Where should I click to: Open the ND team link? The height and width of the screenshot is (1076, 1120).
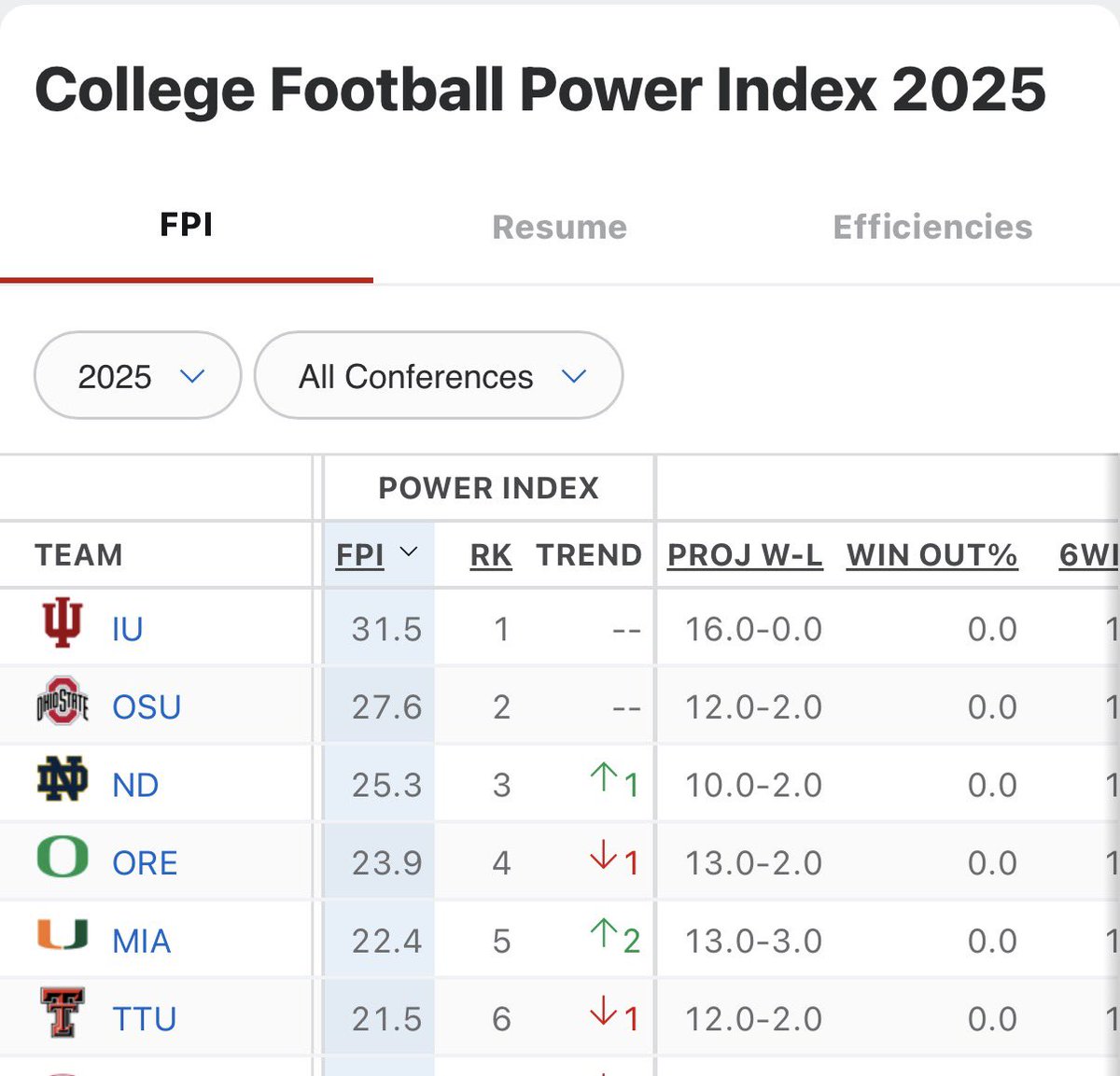pyautogui.click(x=135, y=785)
